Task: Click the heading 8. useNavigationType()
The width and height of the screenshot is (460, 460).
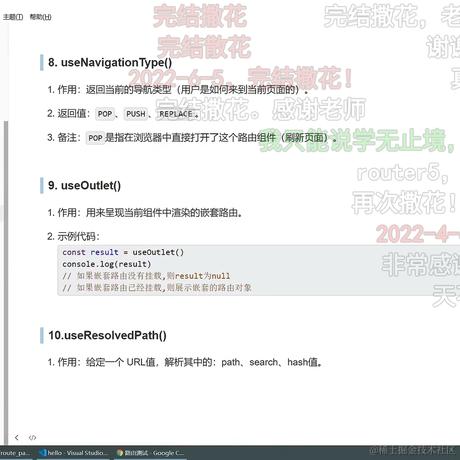Action: point(110,62)
